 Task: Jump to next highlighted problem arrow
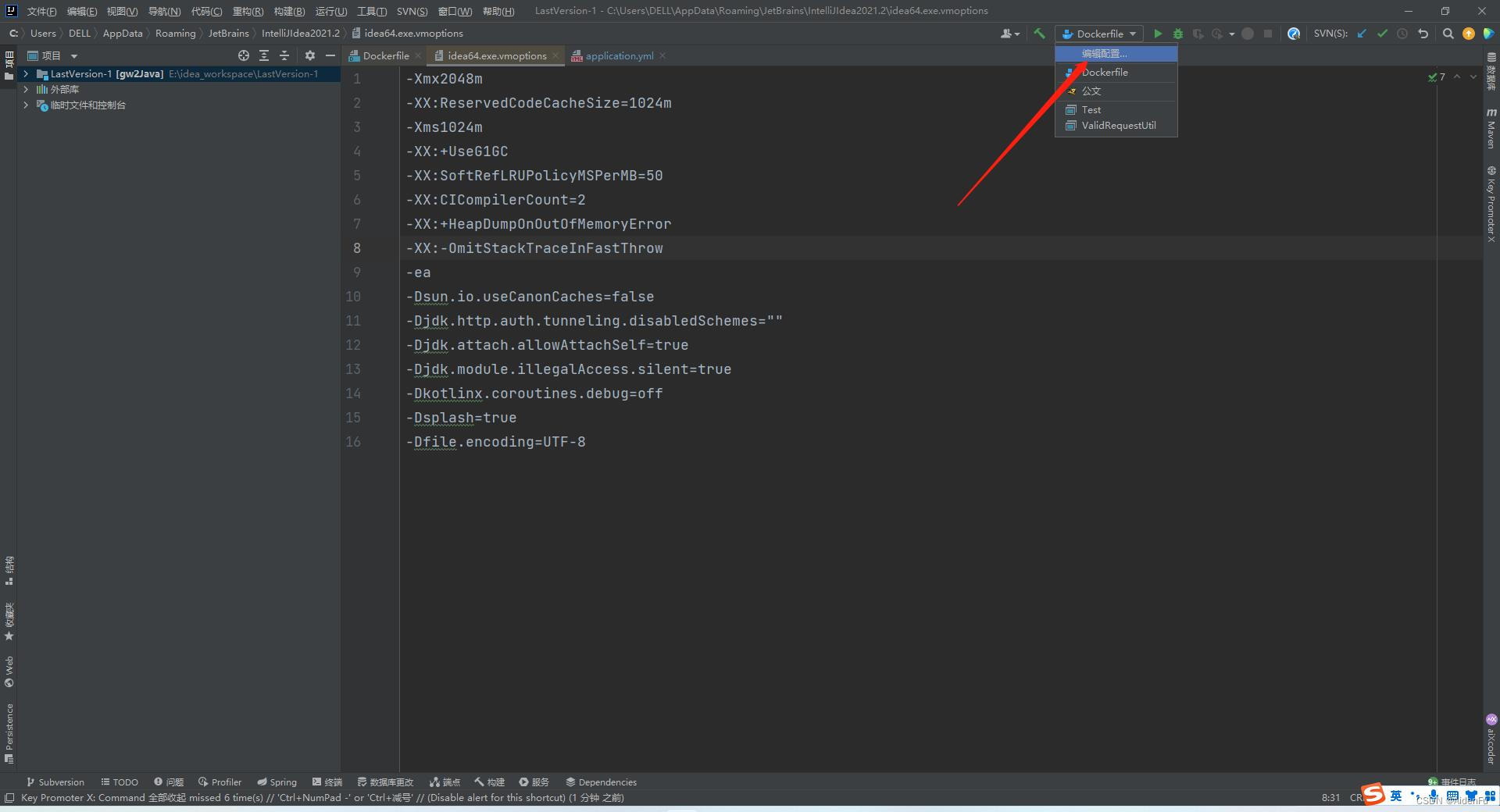[x=1473, y=77]
